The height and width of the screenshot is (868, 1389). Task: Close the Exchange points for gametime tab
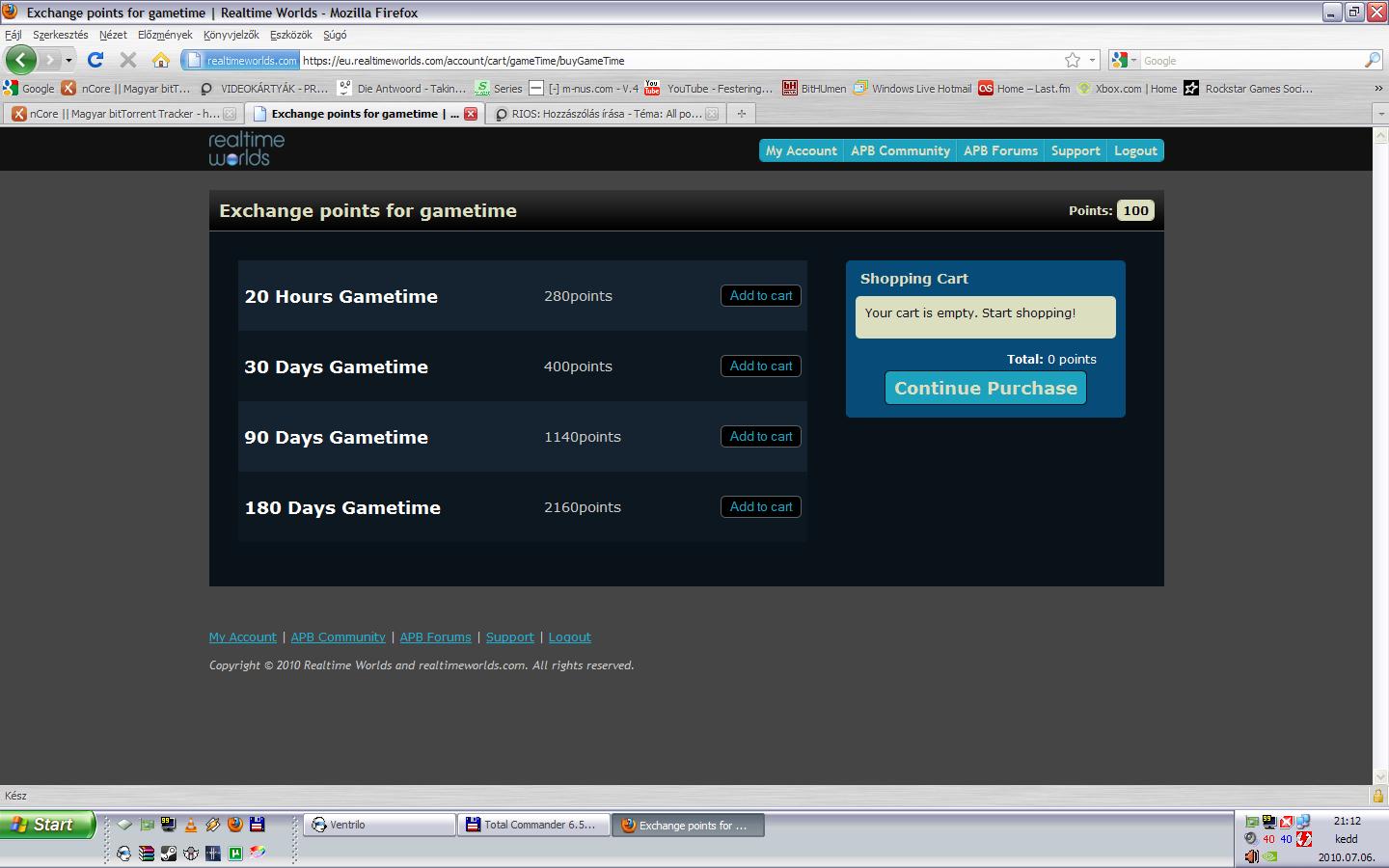471,114
